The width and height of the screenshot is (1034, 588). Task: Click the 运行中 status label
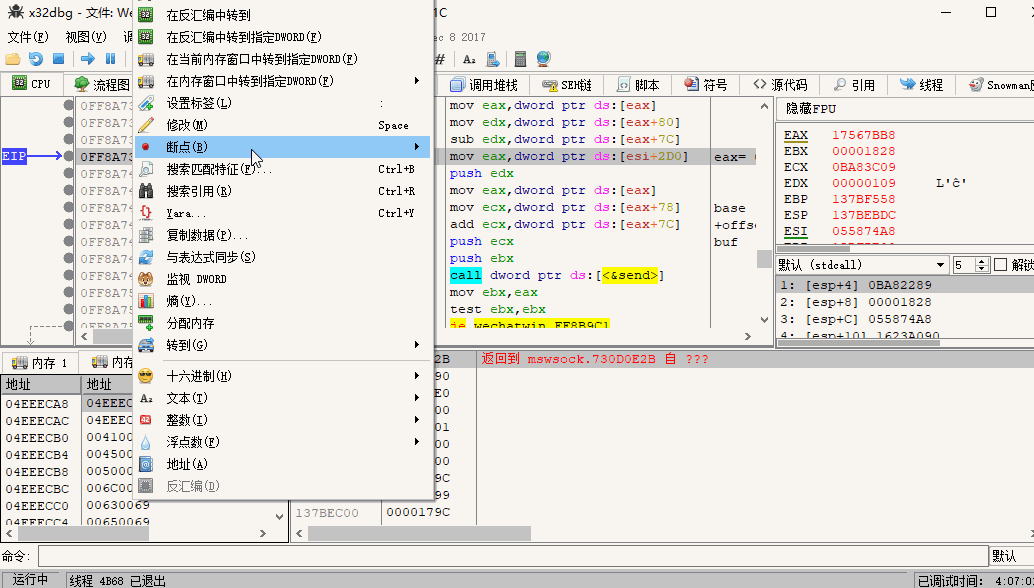click(x=30, y=579)
